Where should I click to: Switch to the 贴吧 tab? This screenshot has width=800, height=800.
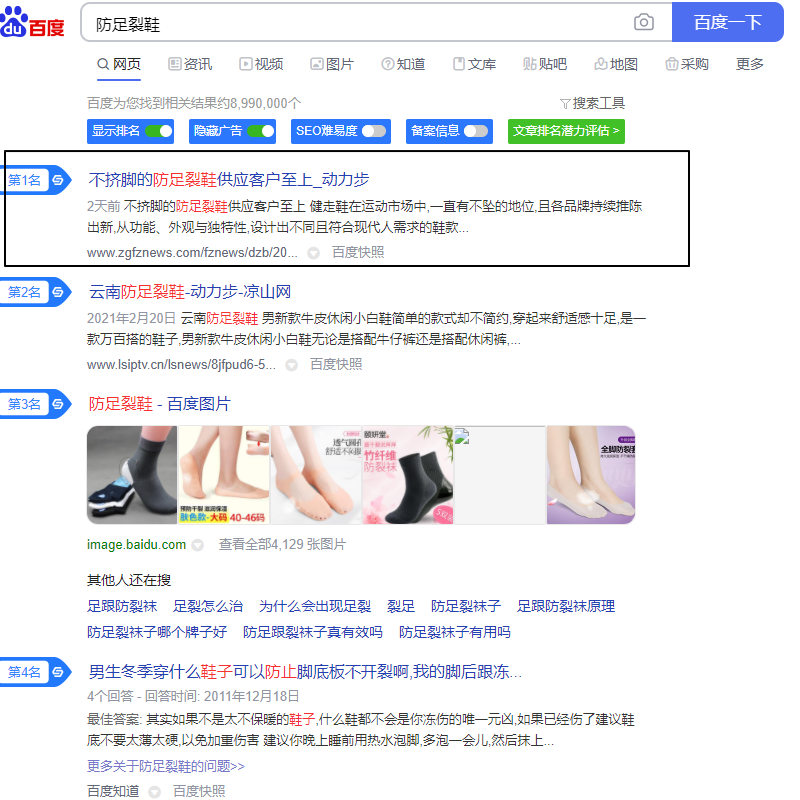(x=545, y=64)
